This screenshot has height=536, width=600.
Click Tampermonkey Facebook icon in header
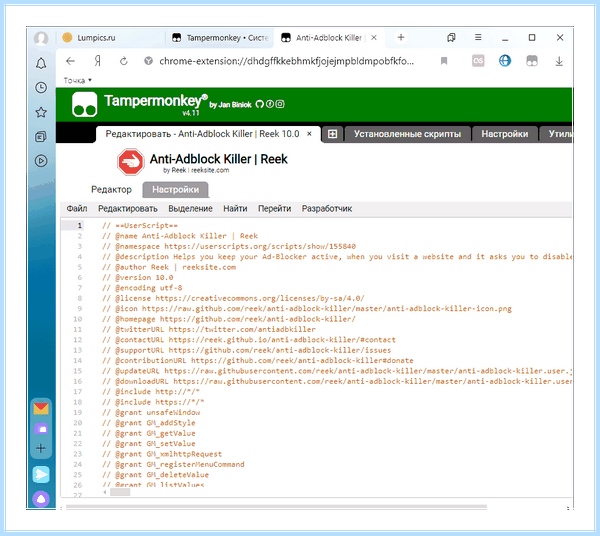tap(270, 104)
